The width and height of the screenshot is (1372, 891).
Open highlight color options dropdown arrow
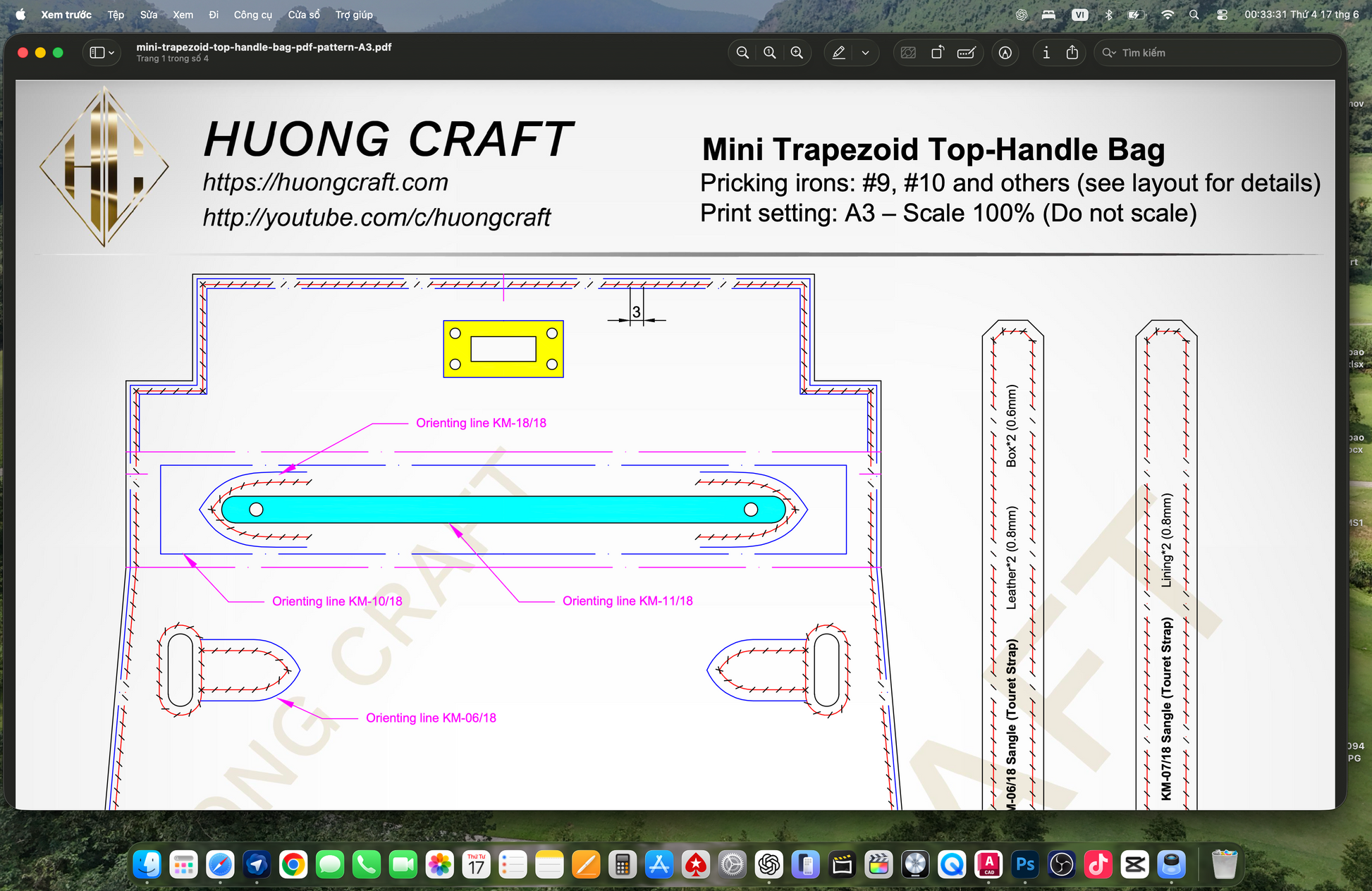[x=865, y=53]
